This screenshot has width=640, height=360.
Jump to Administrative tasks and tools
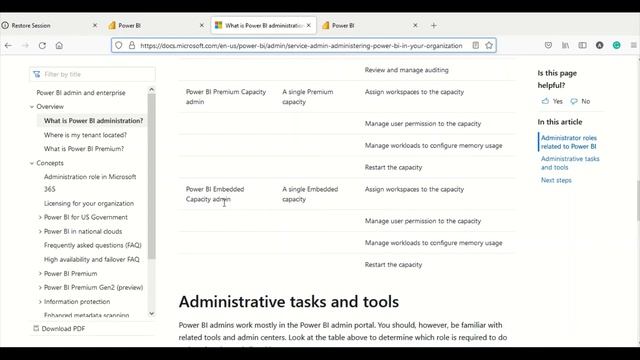coord(570,163)
